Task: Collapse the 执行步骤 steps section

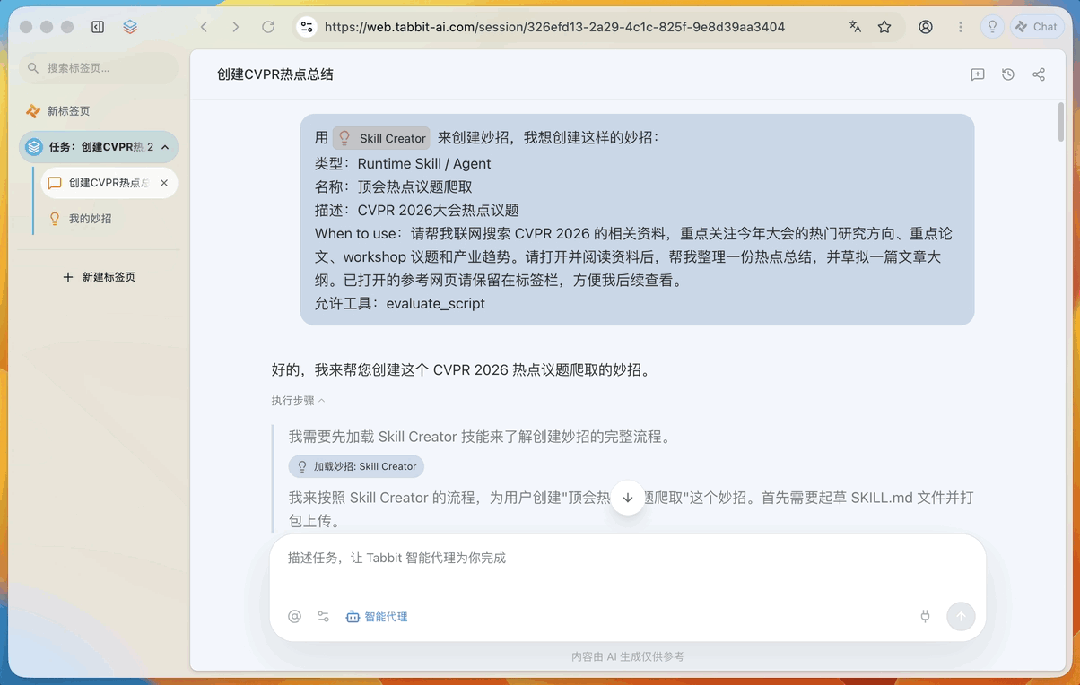Action: [x=298, y=400]
